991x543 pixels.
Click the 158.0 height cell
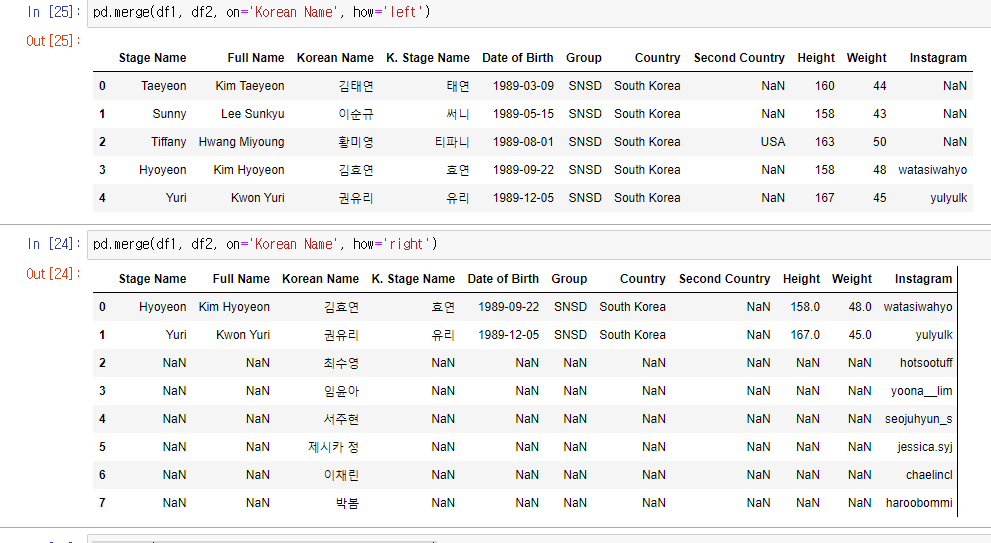805,307
